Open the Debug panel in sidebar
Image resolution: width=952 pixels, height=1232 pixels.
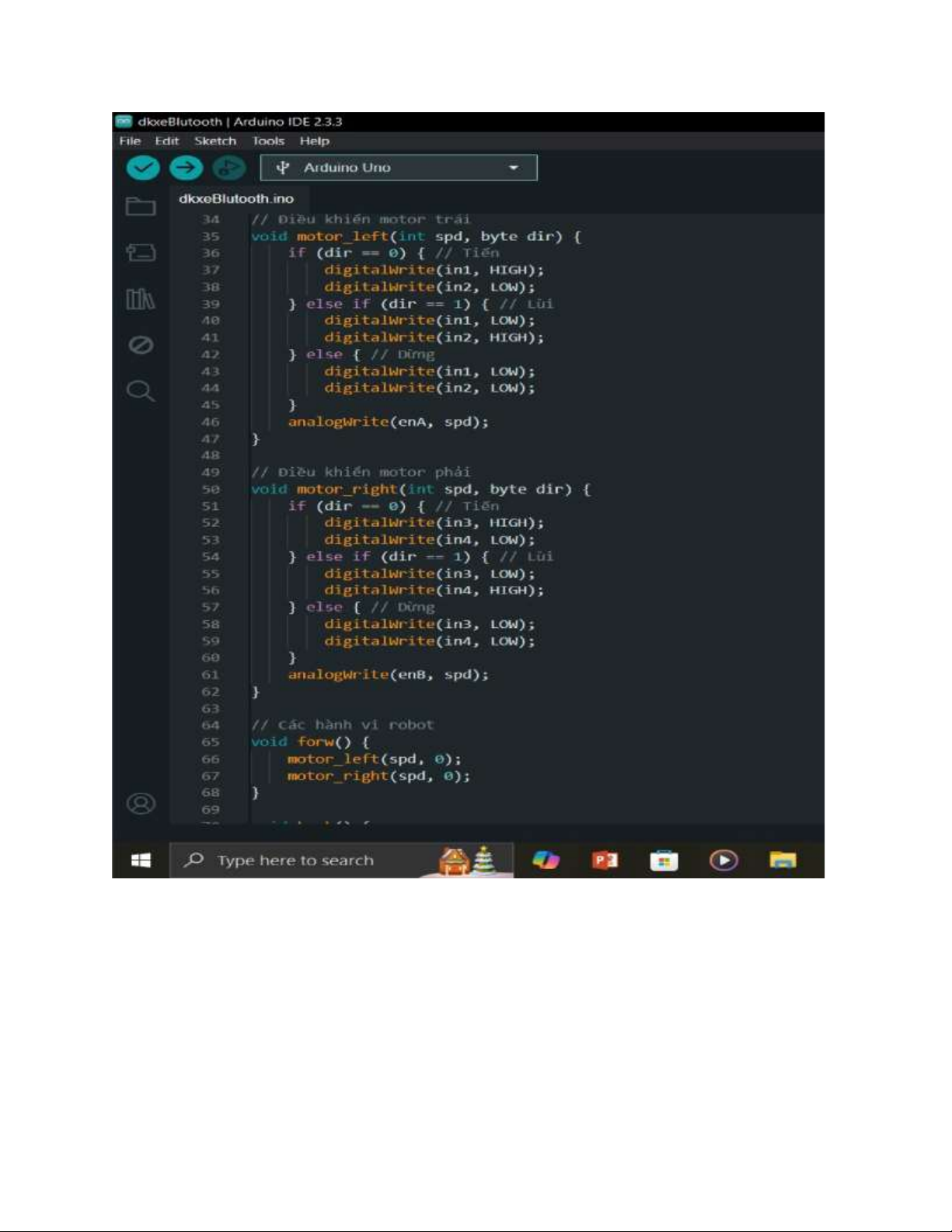pyautogui.click(x=141, y=345)
